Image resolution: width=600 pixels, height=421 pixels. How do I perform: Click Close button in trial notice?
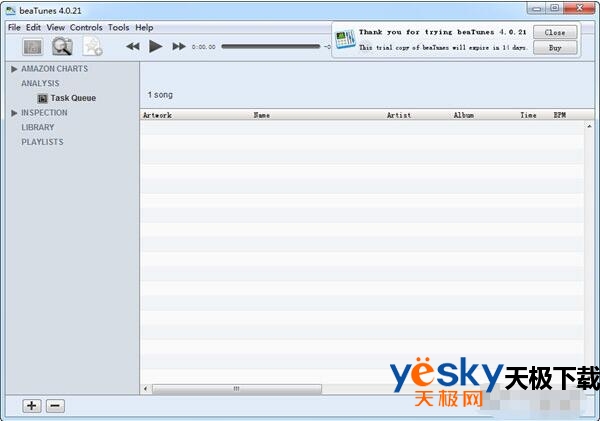tap(555, 32)
